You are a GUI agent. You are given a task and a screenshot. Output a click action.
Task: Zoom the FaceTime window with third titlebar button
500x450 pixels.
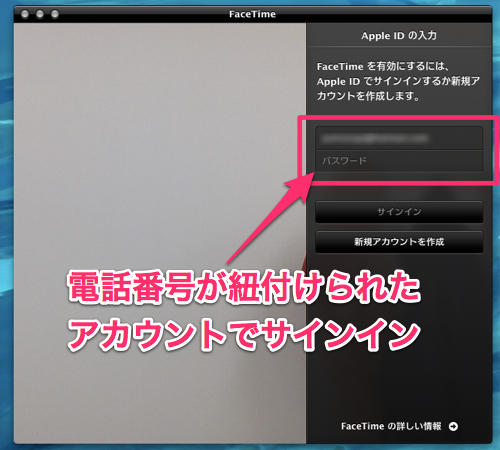[x=55, y=14]
